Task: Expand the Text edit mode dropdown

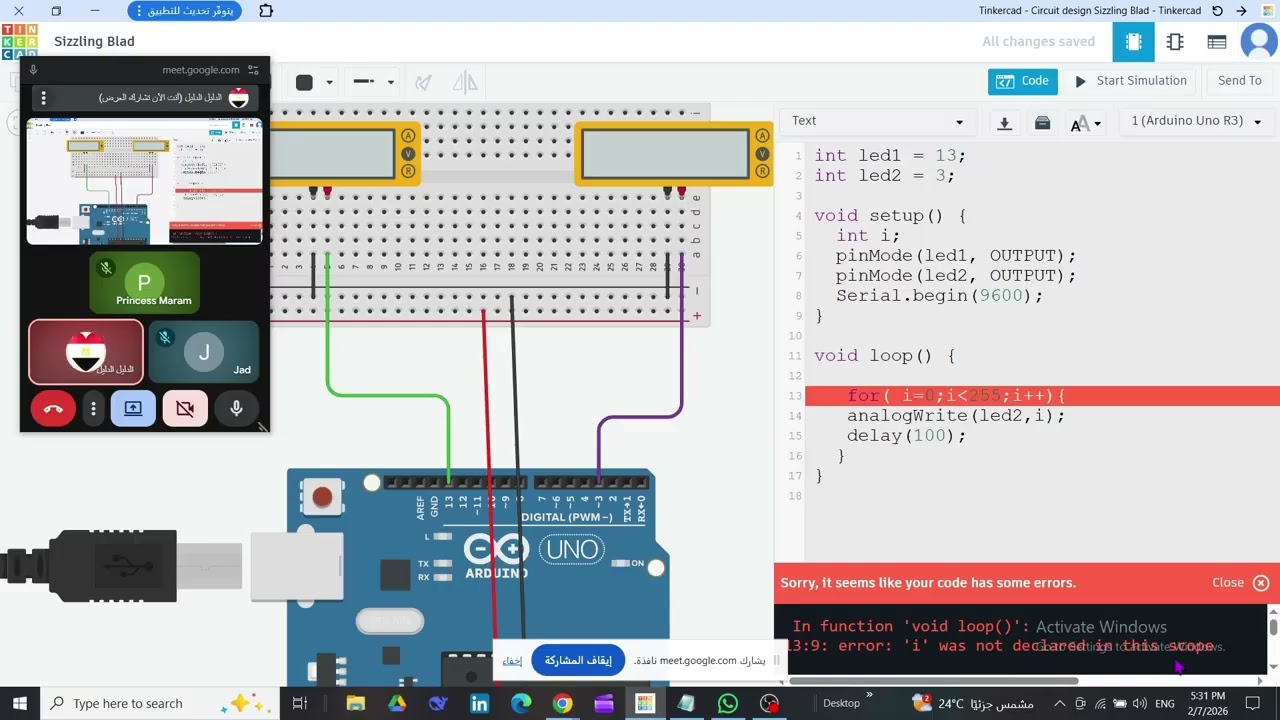Action: [x=878, y=121]
